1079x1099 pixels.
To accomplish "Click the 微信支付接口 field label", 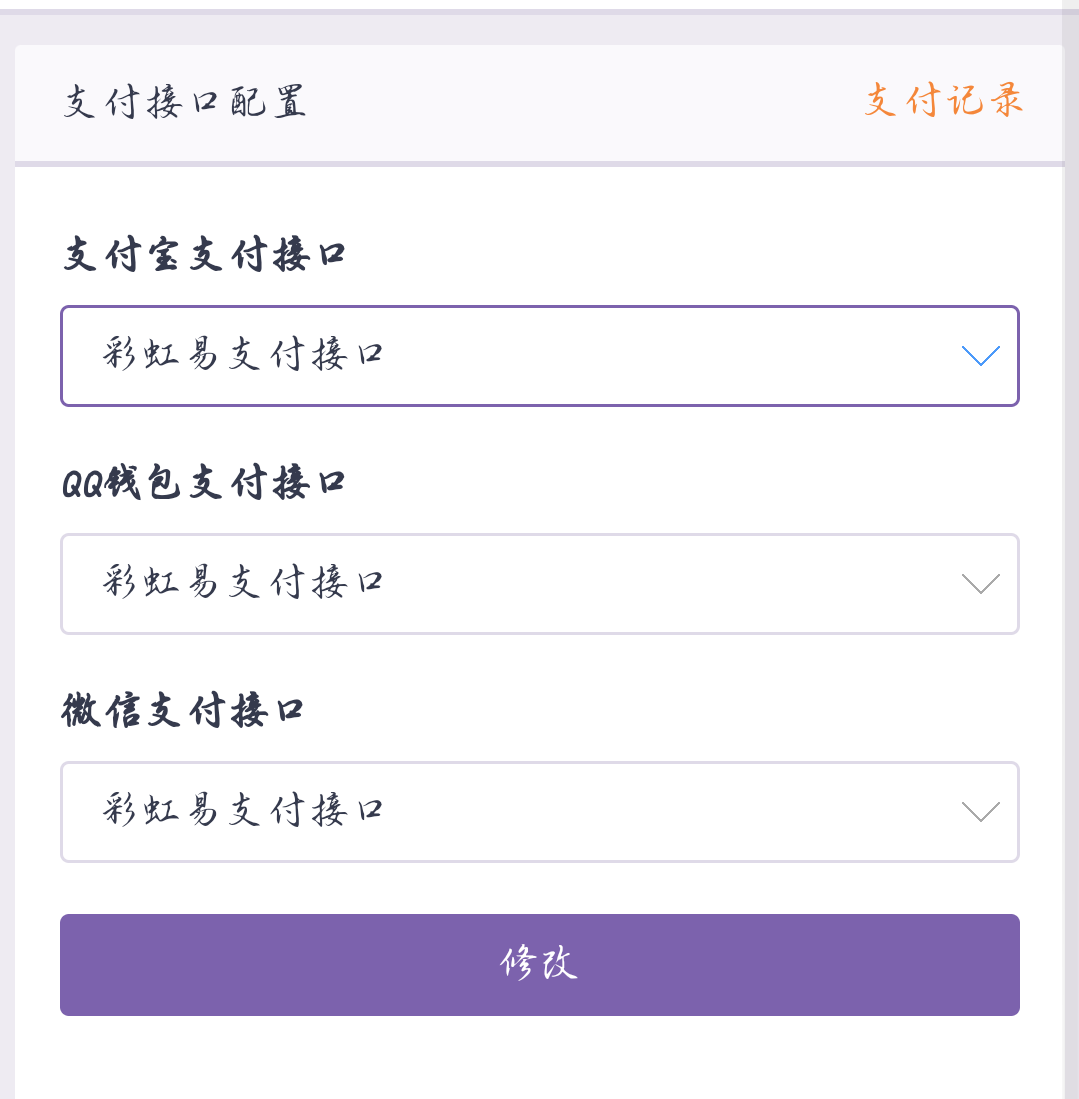I will [x=183, y=712].
